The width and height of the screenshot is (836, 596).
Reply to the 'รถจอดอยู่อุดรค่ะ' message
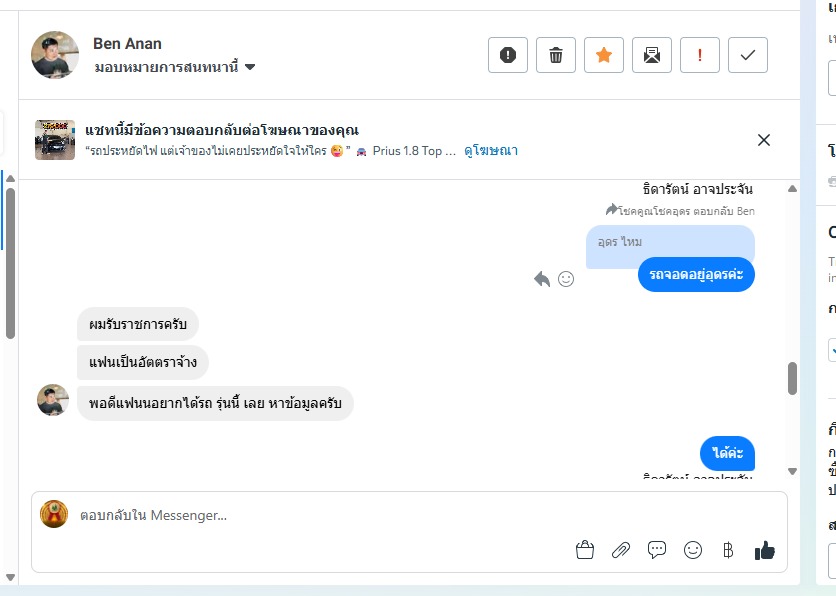542,279
